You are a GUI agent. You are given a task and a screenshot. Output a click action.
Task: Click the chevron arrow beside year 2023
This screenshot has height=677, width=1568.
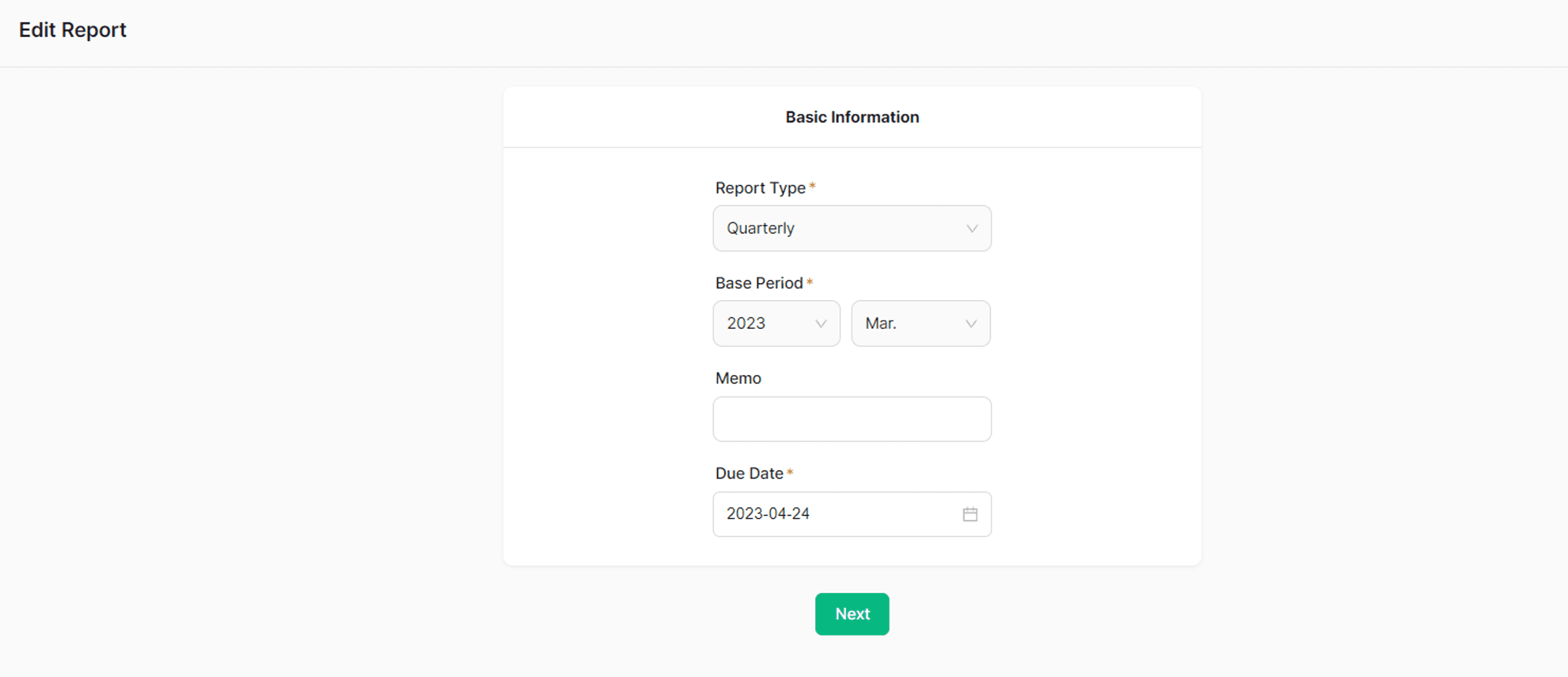click(x=820, y=324)
